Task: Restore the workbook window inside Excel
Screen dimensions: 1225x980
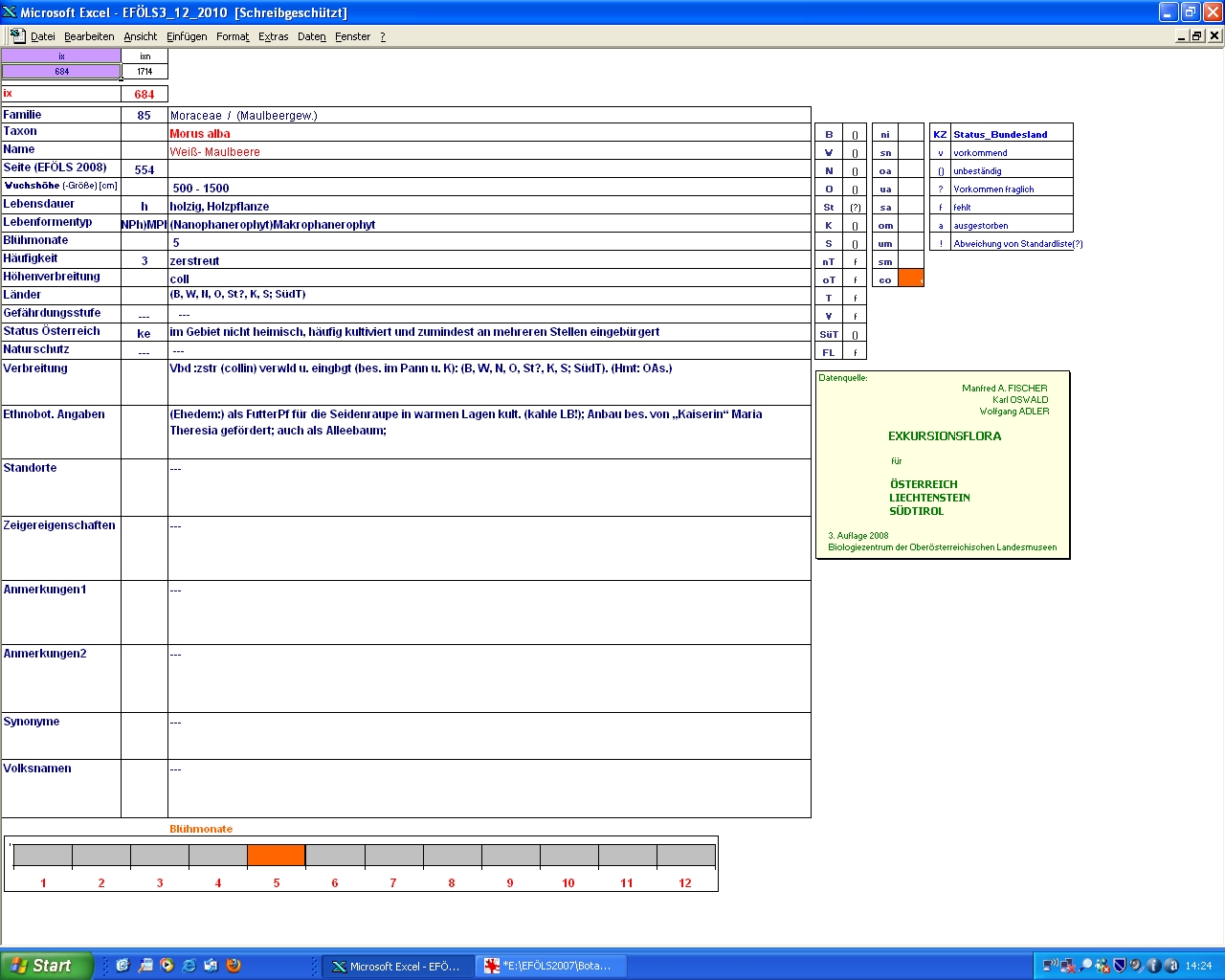Action: (1197, 35)
